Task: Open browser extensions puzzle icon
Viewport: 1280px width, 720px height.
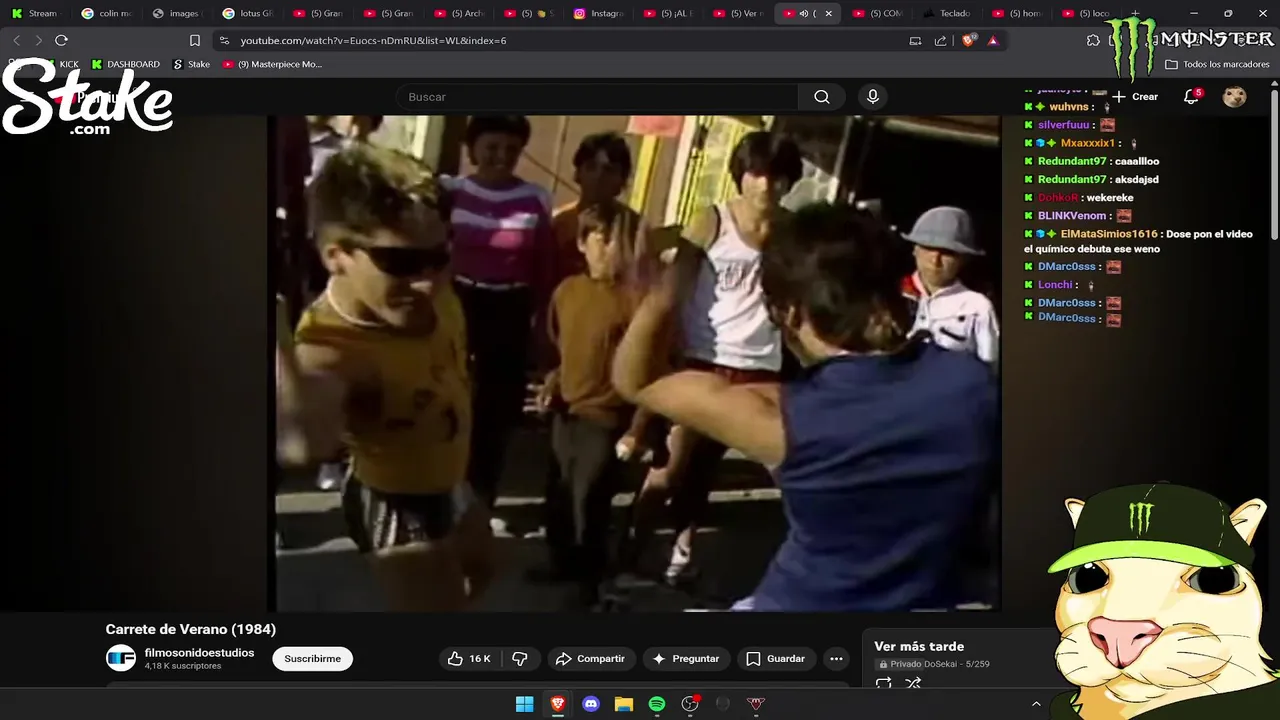Action: point(1093,40)
